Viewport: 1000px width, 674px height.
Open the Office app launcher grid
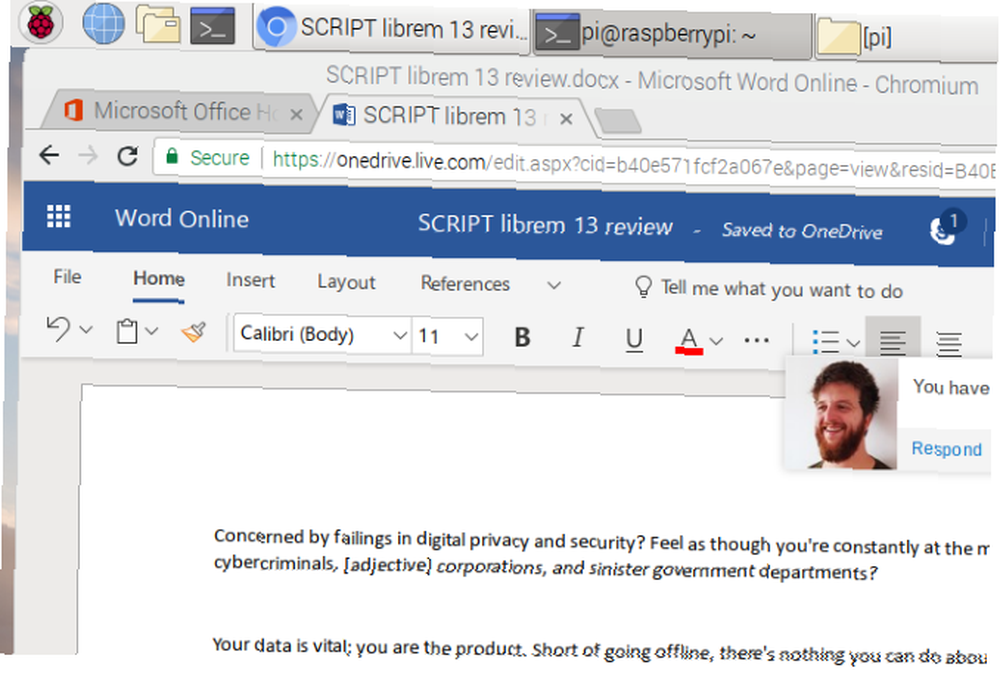(x=58, y=217)
